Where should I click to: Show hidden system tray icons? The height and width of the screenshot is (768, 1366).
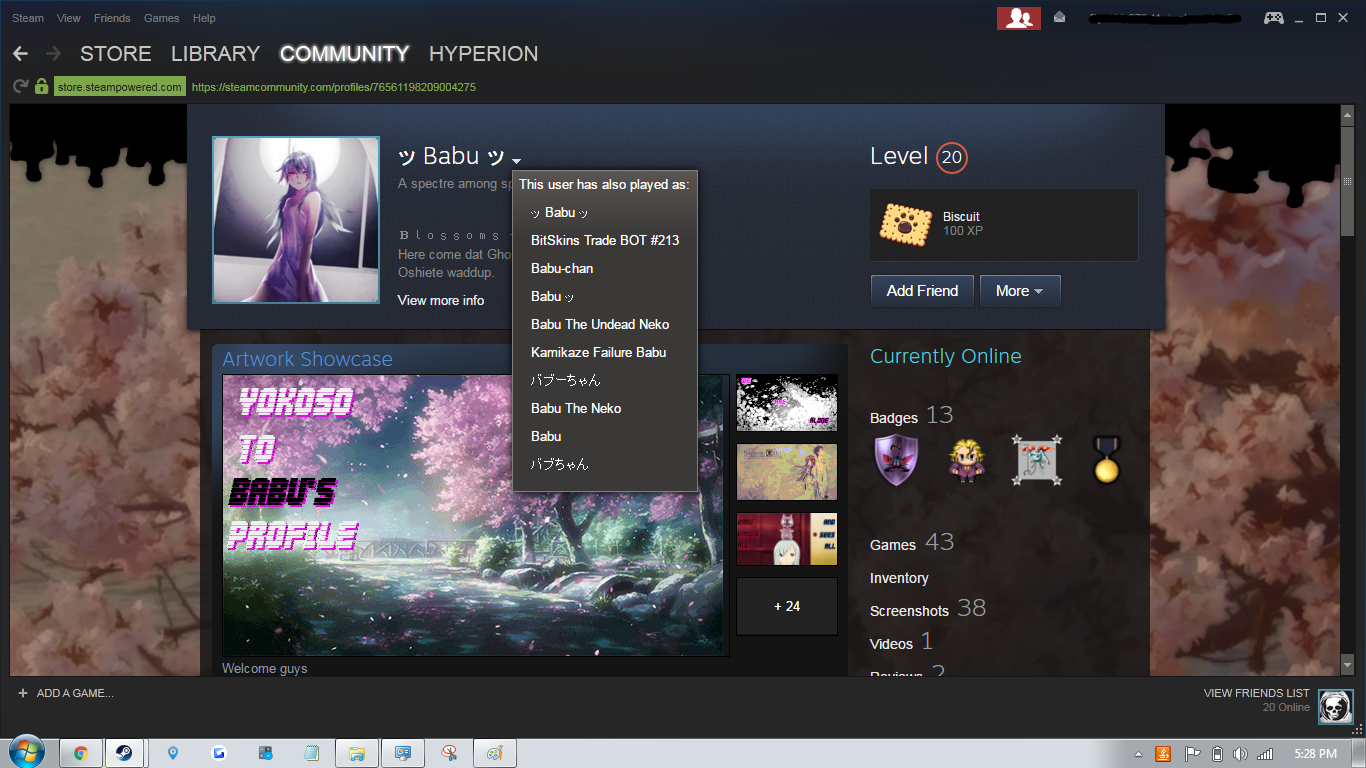[x=1138, y=754]
